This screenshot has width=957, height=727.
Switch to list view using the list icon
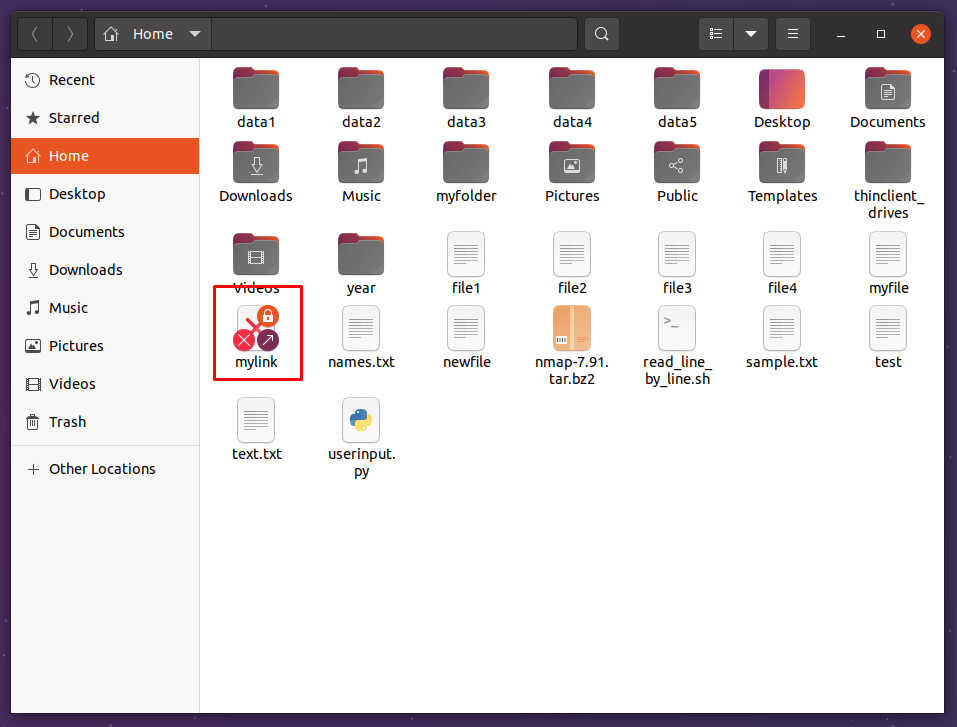pyautogui.click(x=715, y=33)
